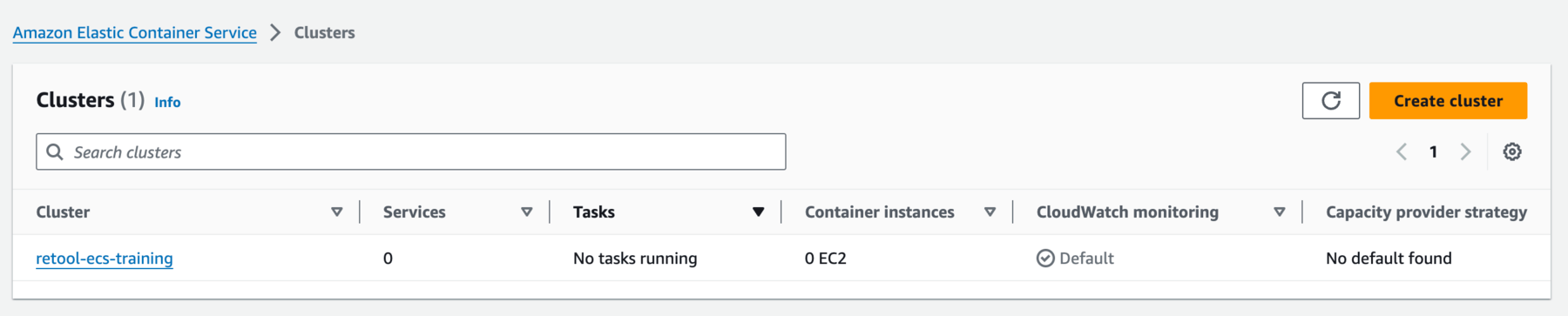Go to the previous page chevron
1568x316 pixels.
coord(1402,151)
